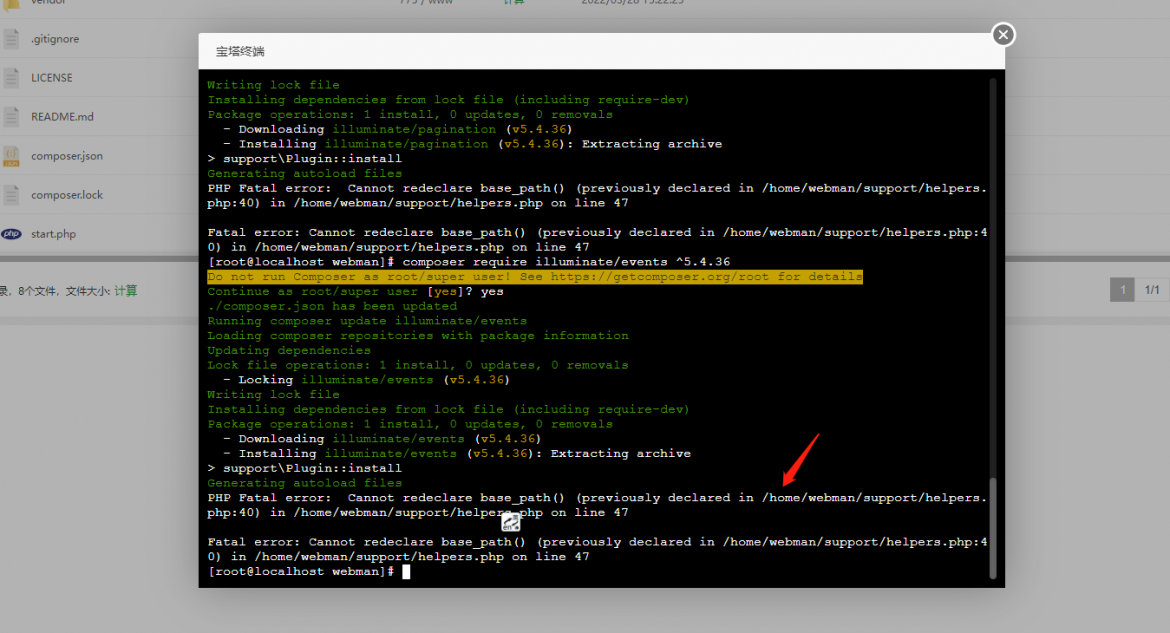1170x633 pixels.
Task: Select the composer.lock file name
Action: coord(66,195)
